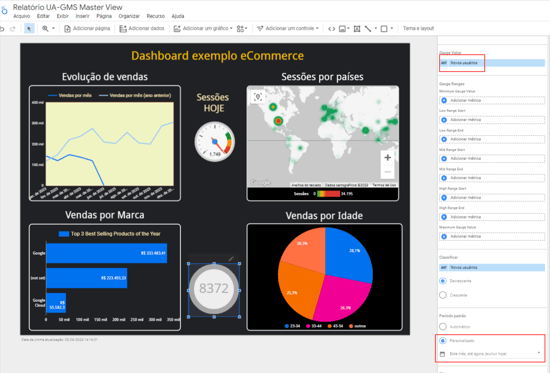Click the map's zoom-in plus button
Image resolution: width=550 pixels, height=373 pixels.
388,158
